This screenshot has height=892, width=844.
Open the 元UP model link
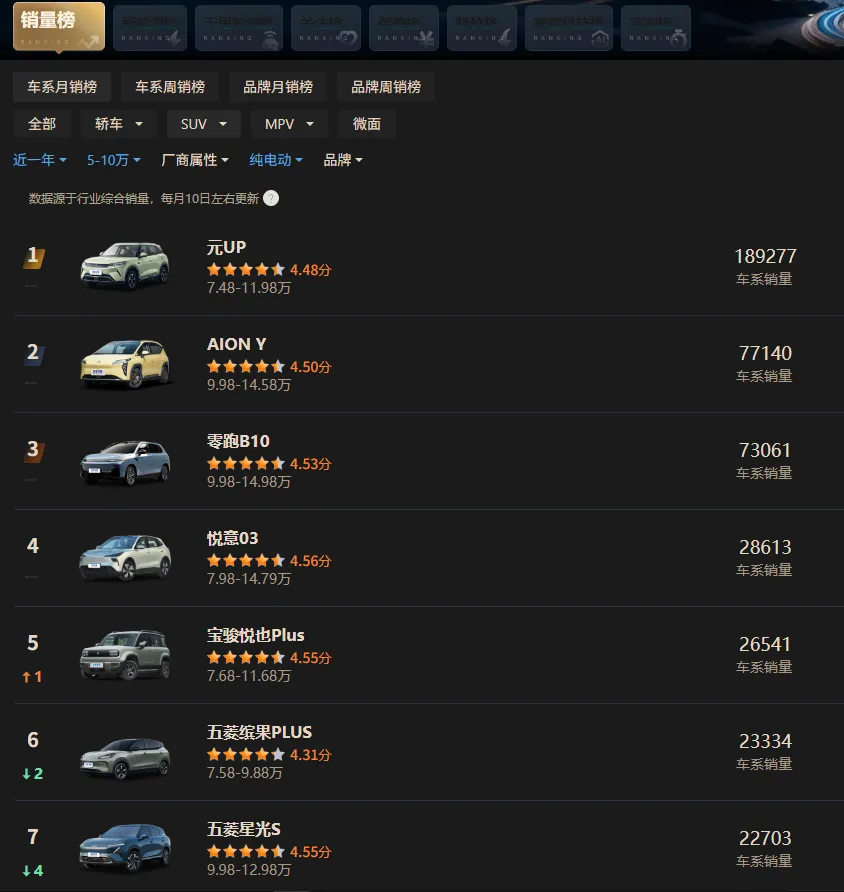226,247
